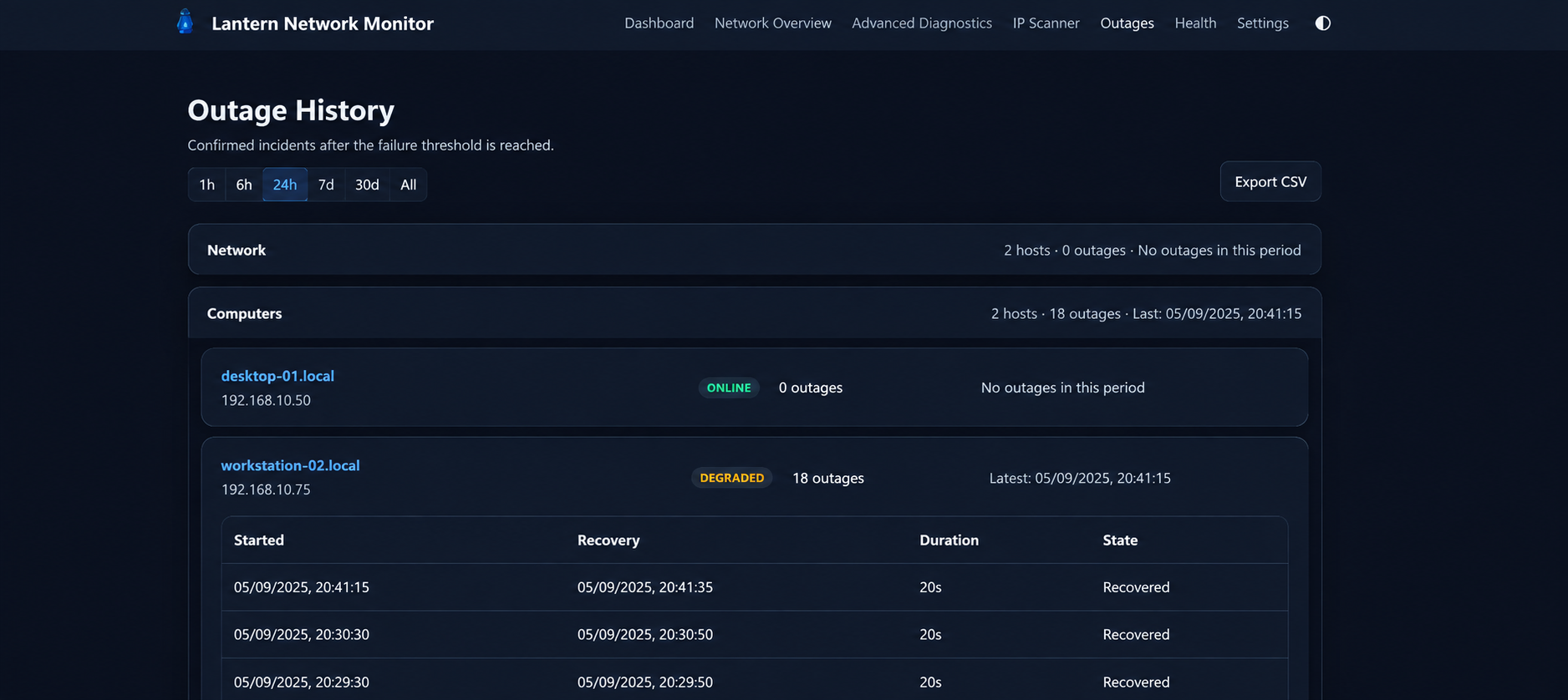The width and height of the screenshot is (1568, 700).
Task: Click the Lantern logo icon
Action: (186, 23)
